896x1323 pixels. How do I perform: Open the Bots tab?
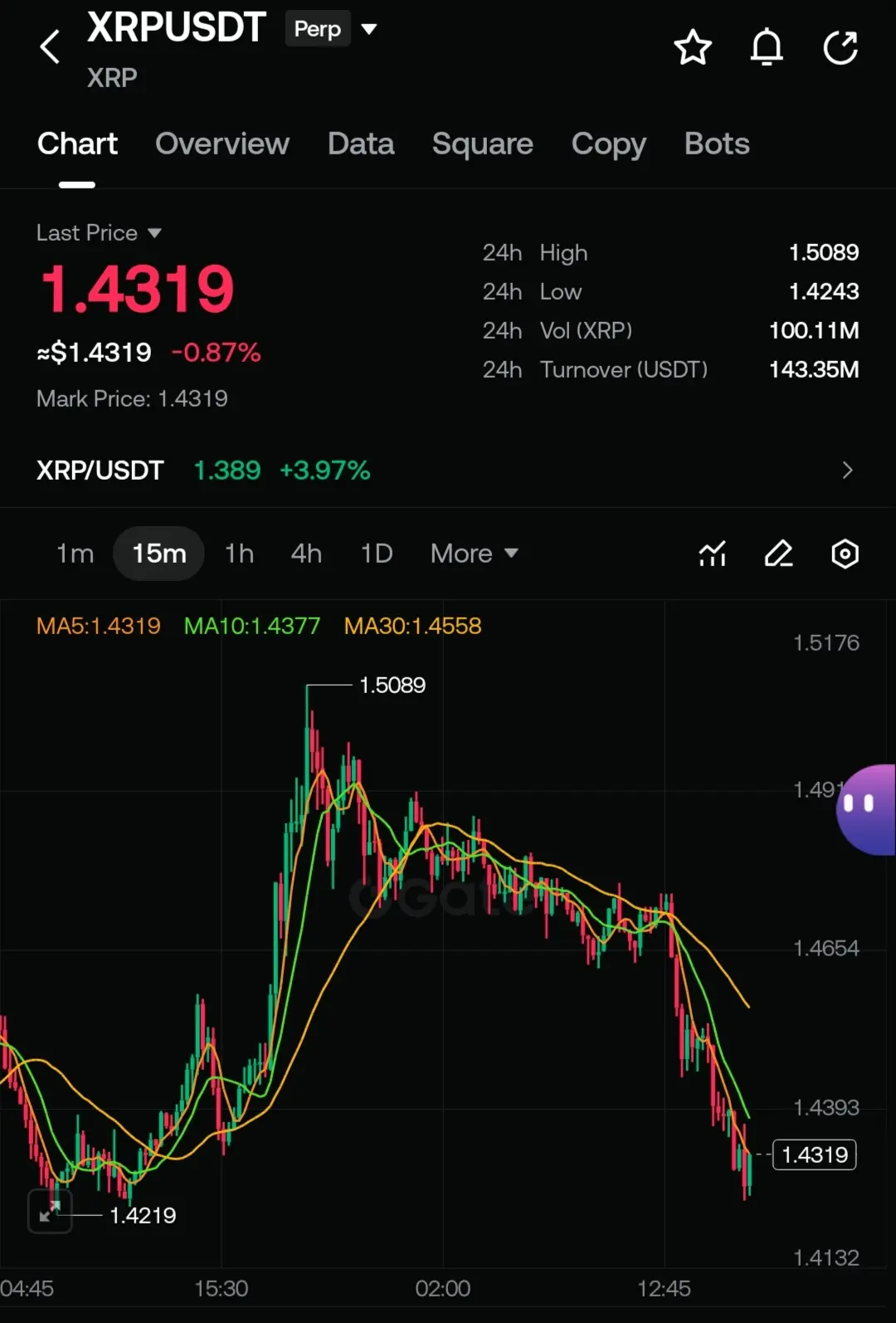pos(717,144)
